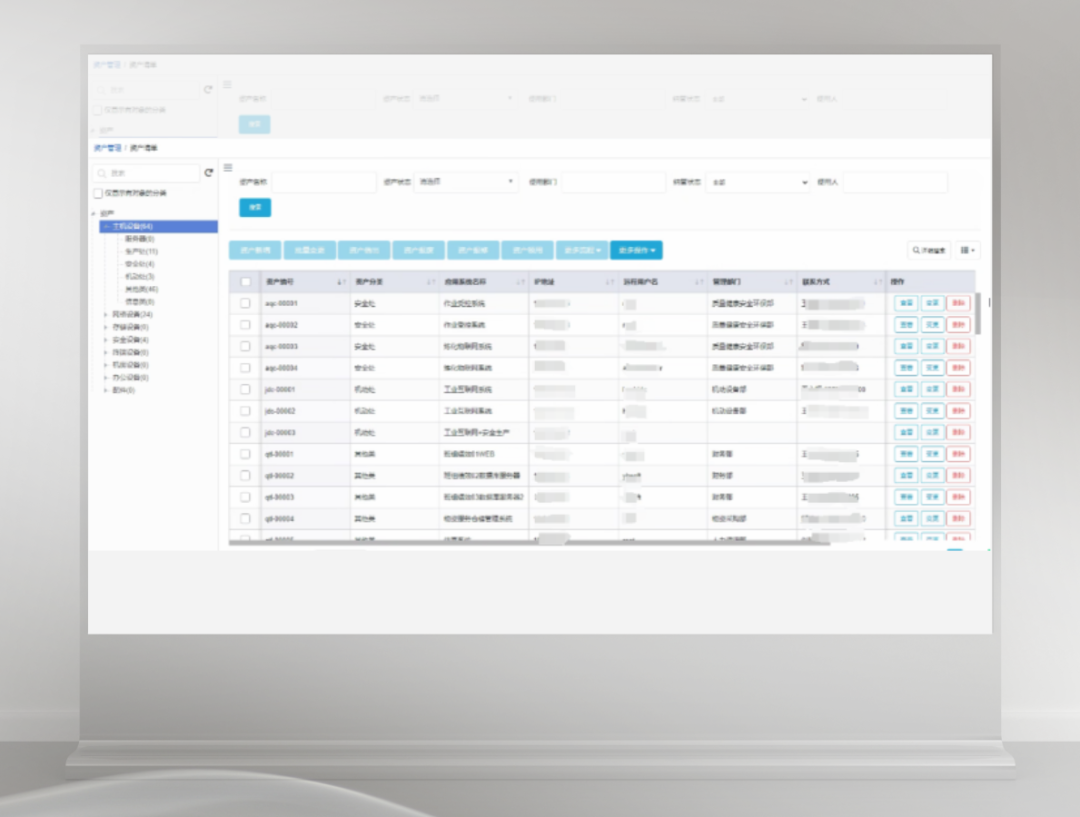Enable the checkbox under the tree search box

pos(98,194)
